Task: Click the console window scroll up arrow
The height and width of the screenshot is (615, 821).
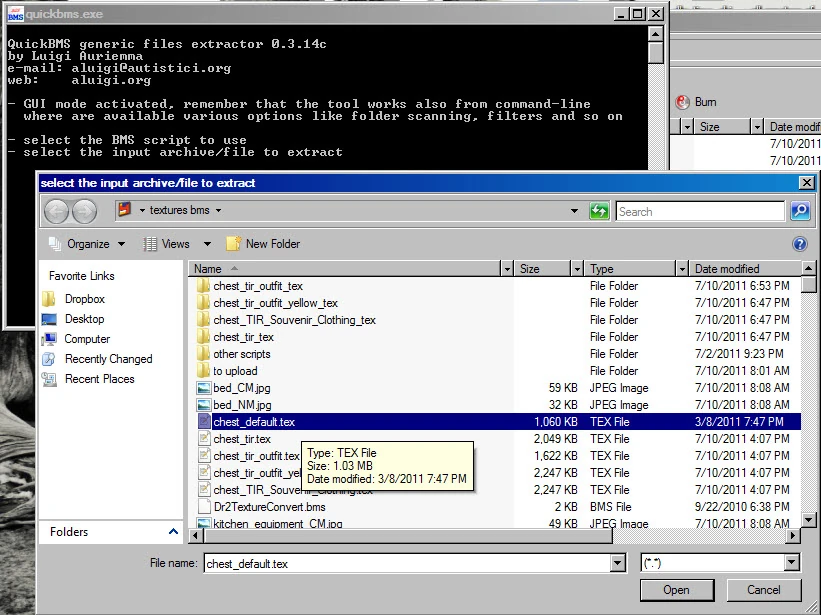Action: click(x=655, y=35)
